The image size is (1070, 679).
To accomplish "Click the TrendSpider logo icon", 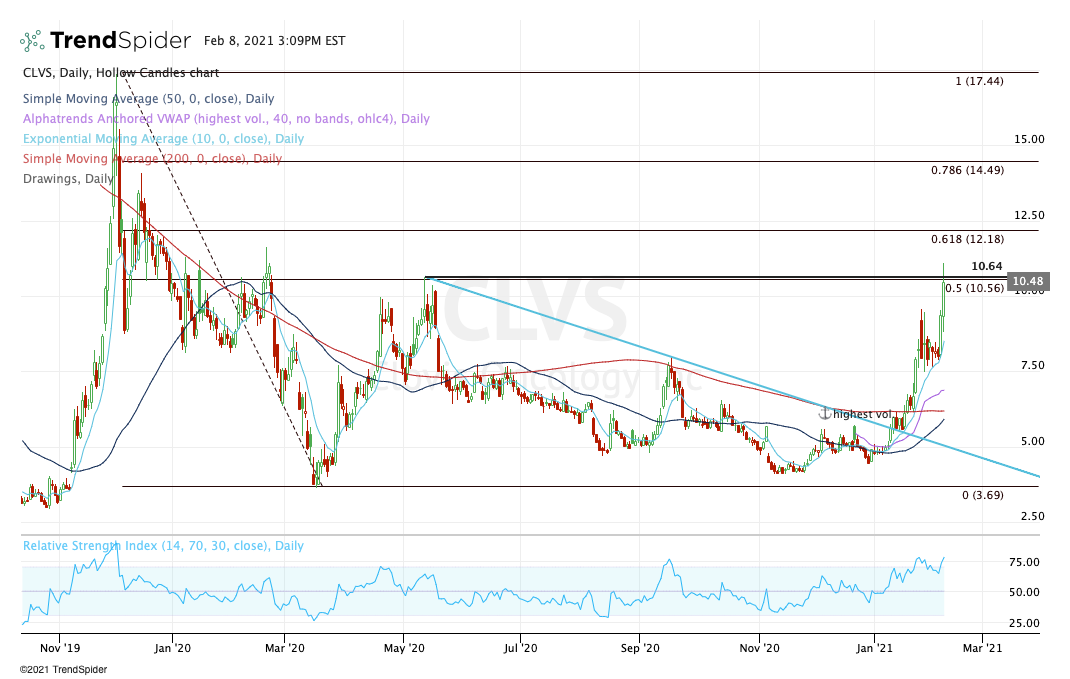I will click(32, 41).
